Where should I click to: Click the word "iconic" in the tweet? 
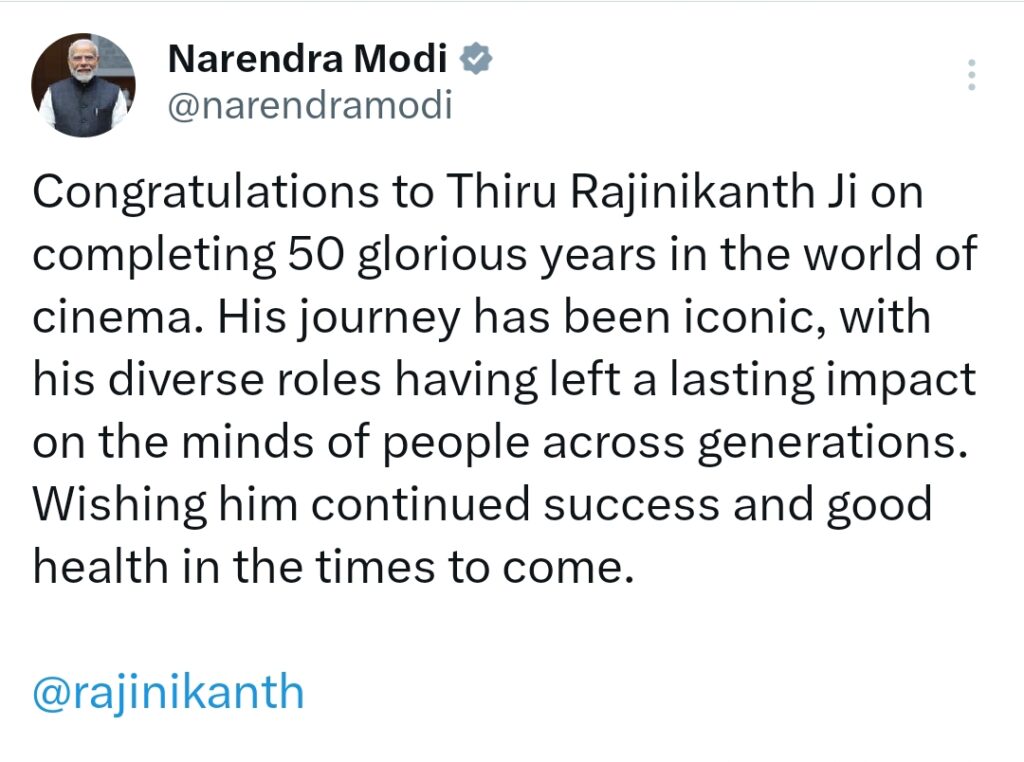[x=714, y=319]
